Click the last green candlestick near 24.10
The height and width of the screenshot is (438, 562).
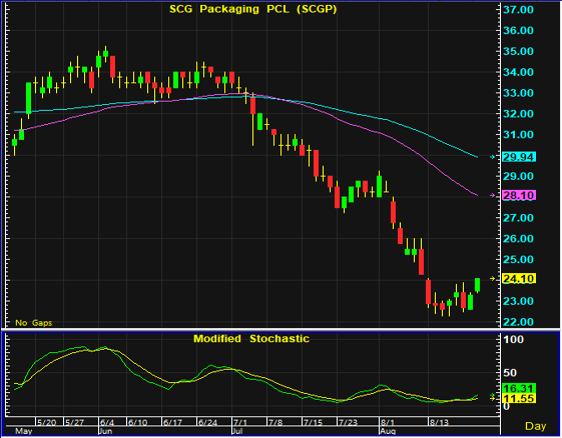[477, 285]
